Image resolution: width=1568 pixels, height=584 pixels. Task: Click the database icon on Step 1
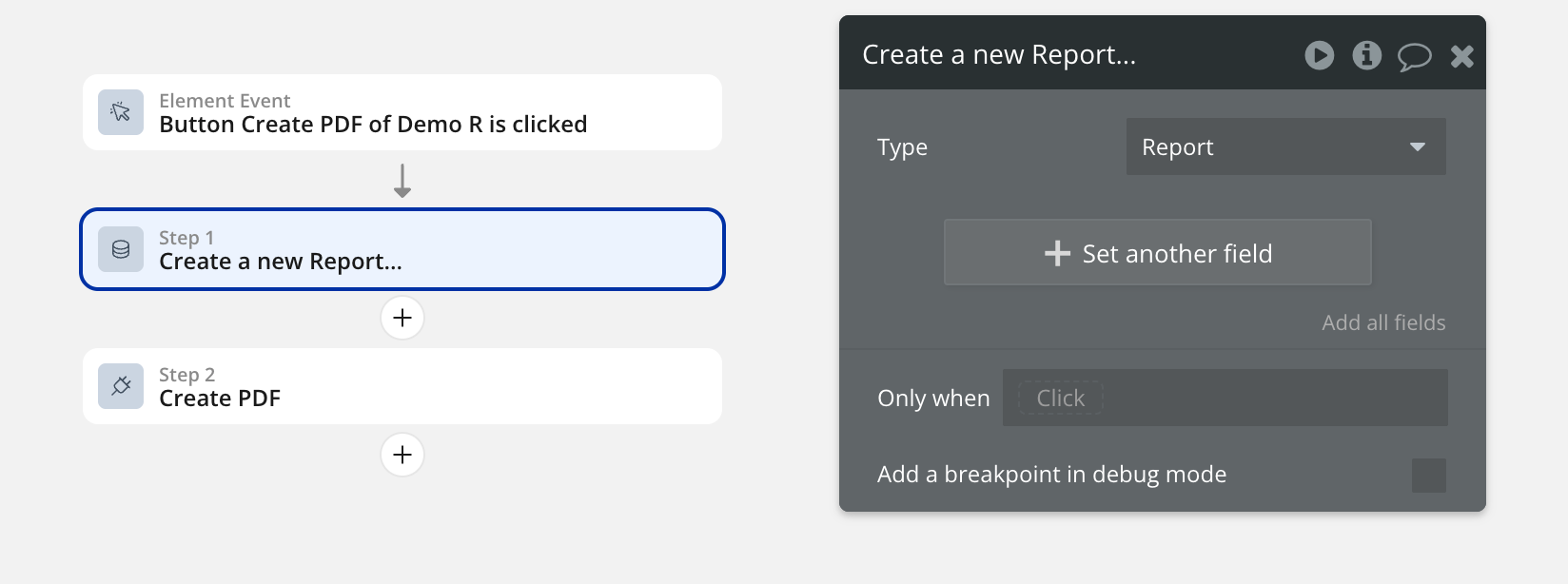121,249
